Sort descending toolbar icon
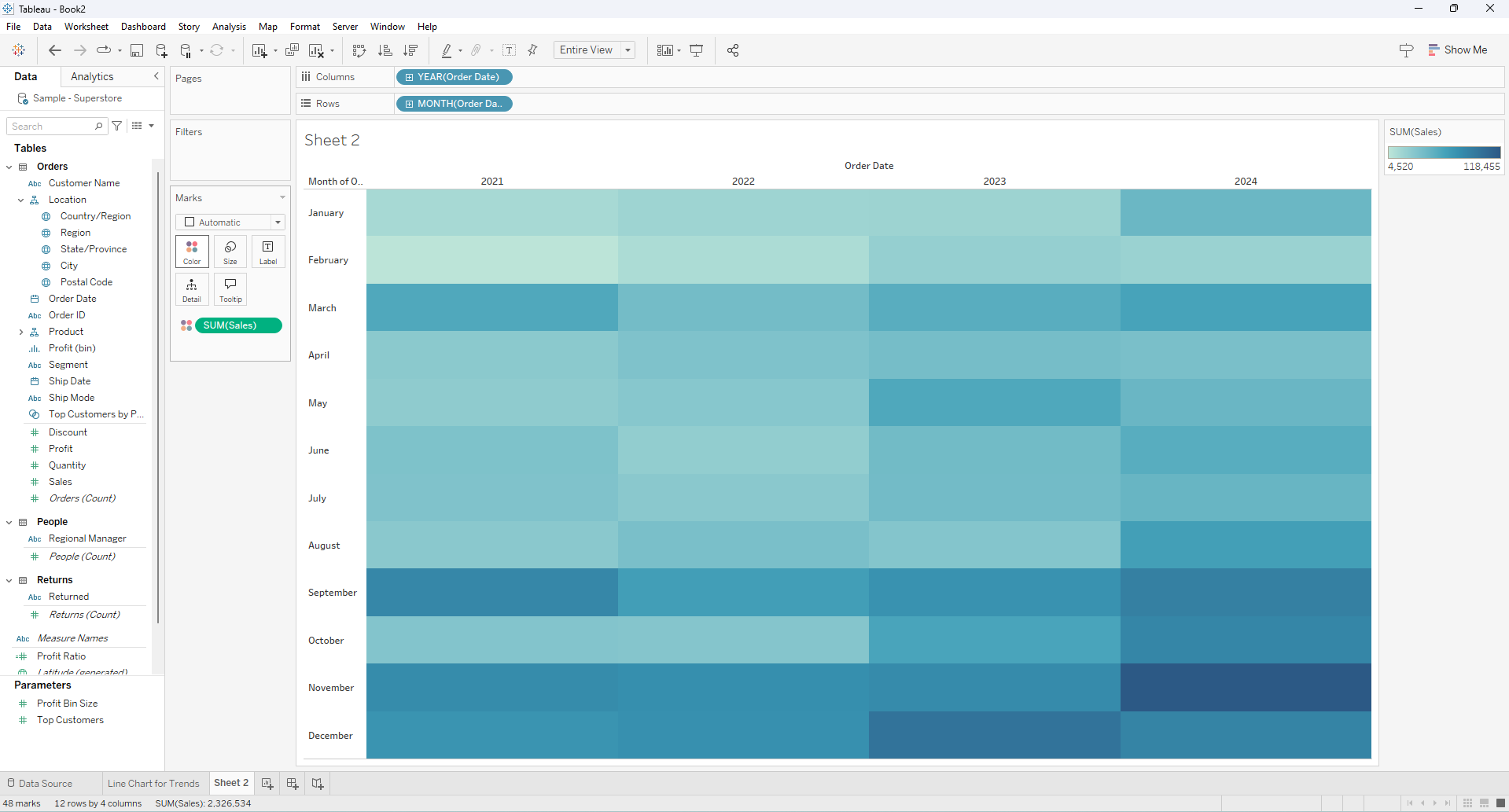Image resolution: width=1509 pixels, height=812 pixels. click(x=410, y=50)
